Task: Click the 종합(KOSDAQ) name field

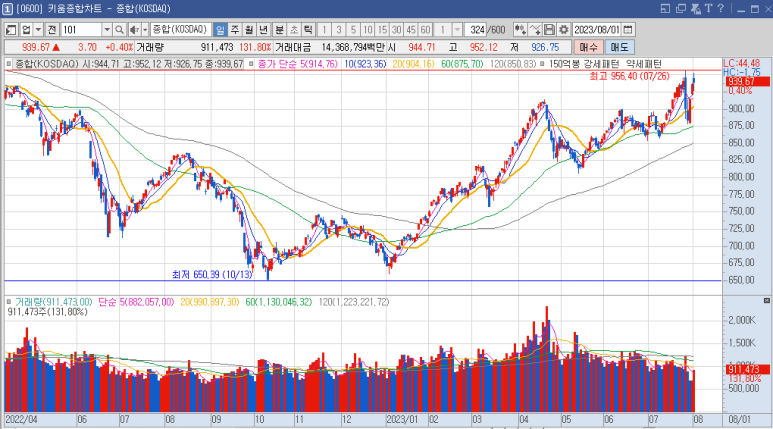Action: (x=180, y=30)
